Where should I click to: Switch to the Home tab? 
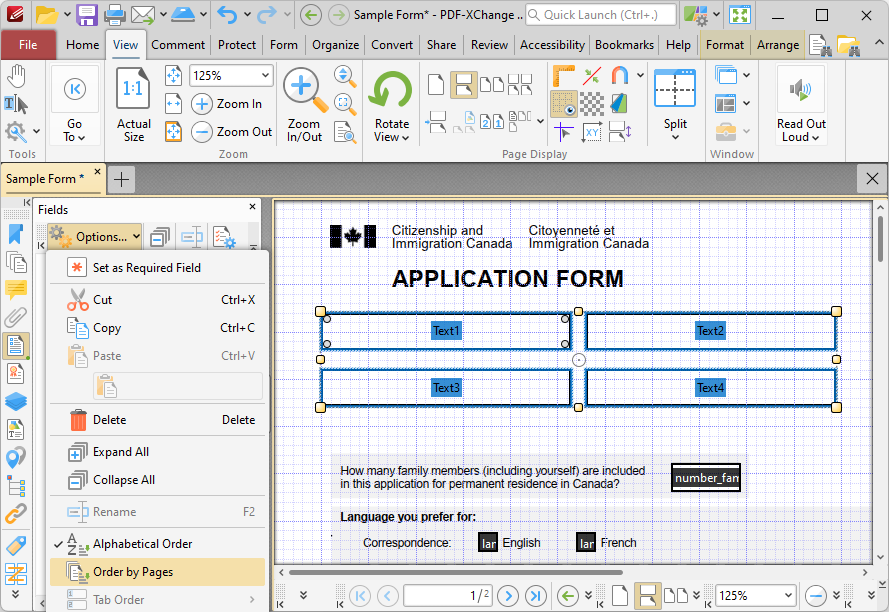82,45
